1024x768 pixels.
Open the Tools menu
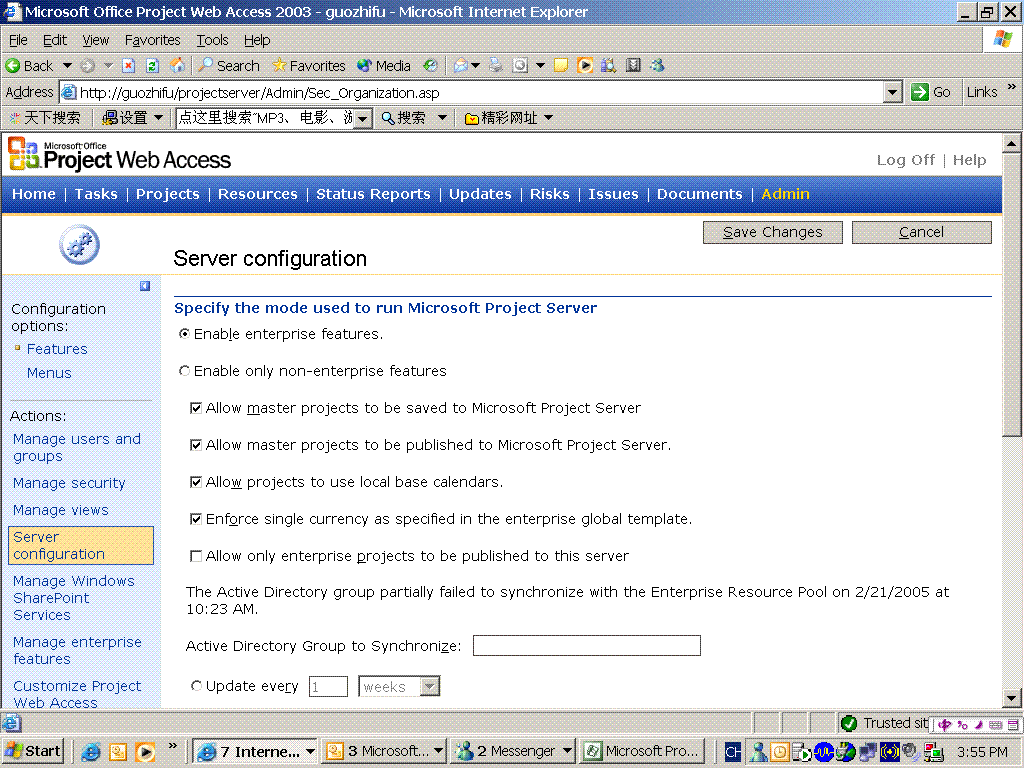pos(212,40)
